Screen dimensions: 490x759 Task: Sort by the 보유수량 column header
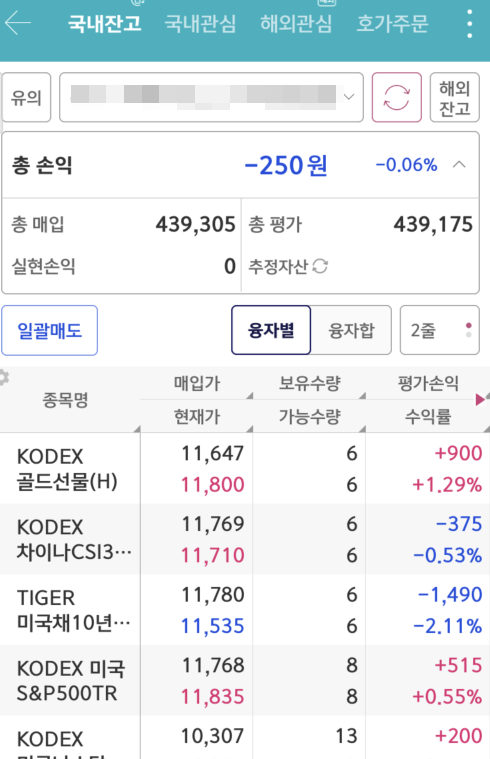[x=309, y=383]
